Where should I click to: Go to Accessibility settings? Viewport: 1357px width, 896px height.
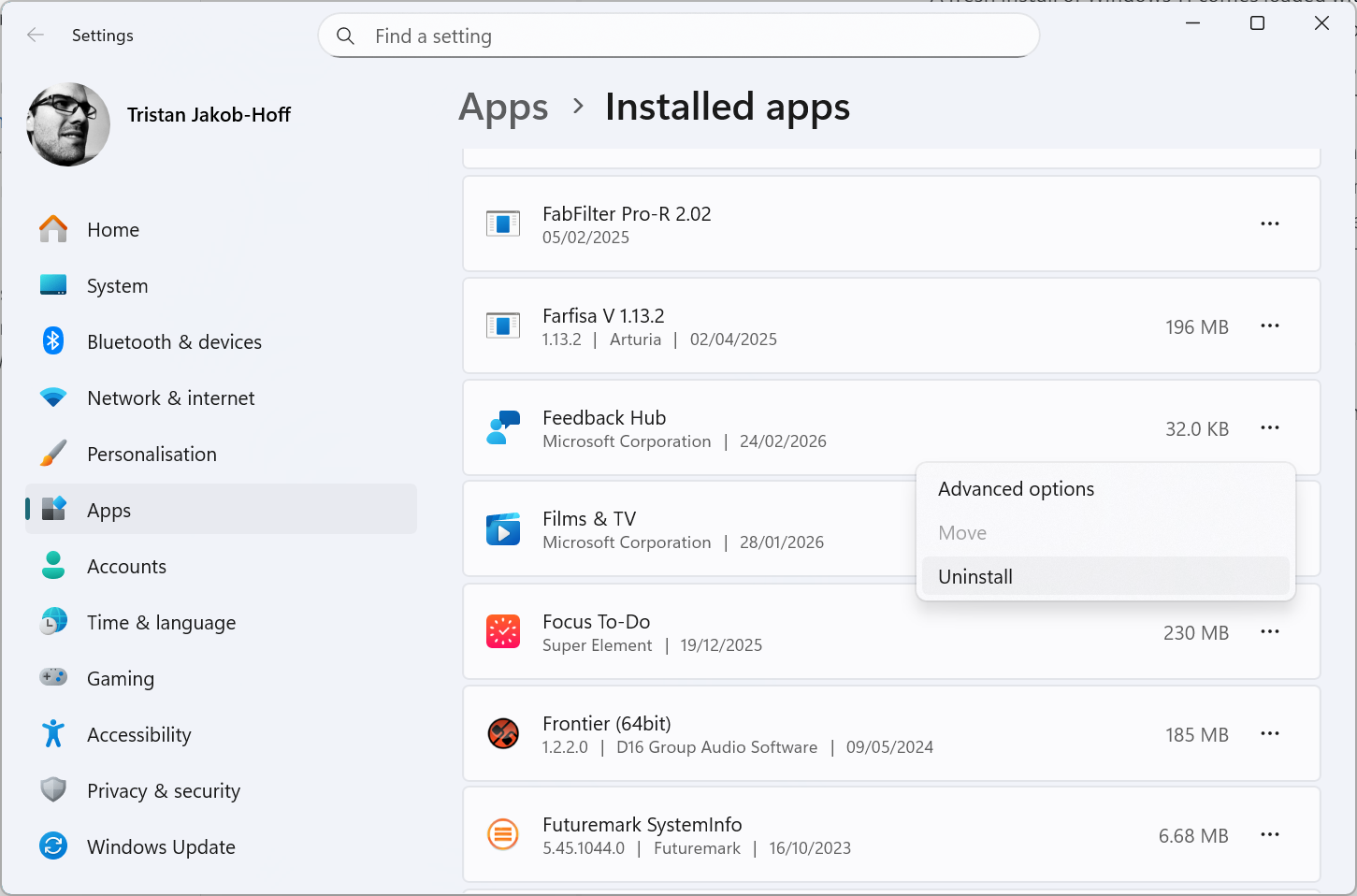click(x=138, y=735)
